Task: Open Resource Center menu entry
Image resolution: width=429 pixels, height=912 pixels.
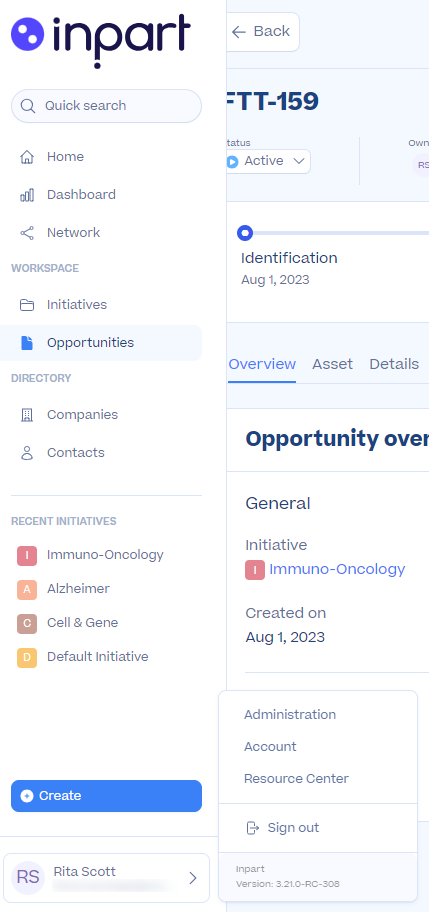Action: tap(296, 778)
